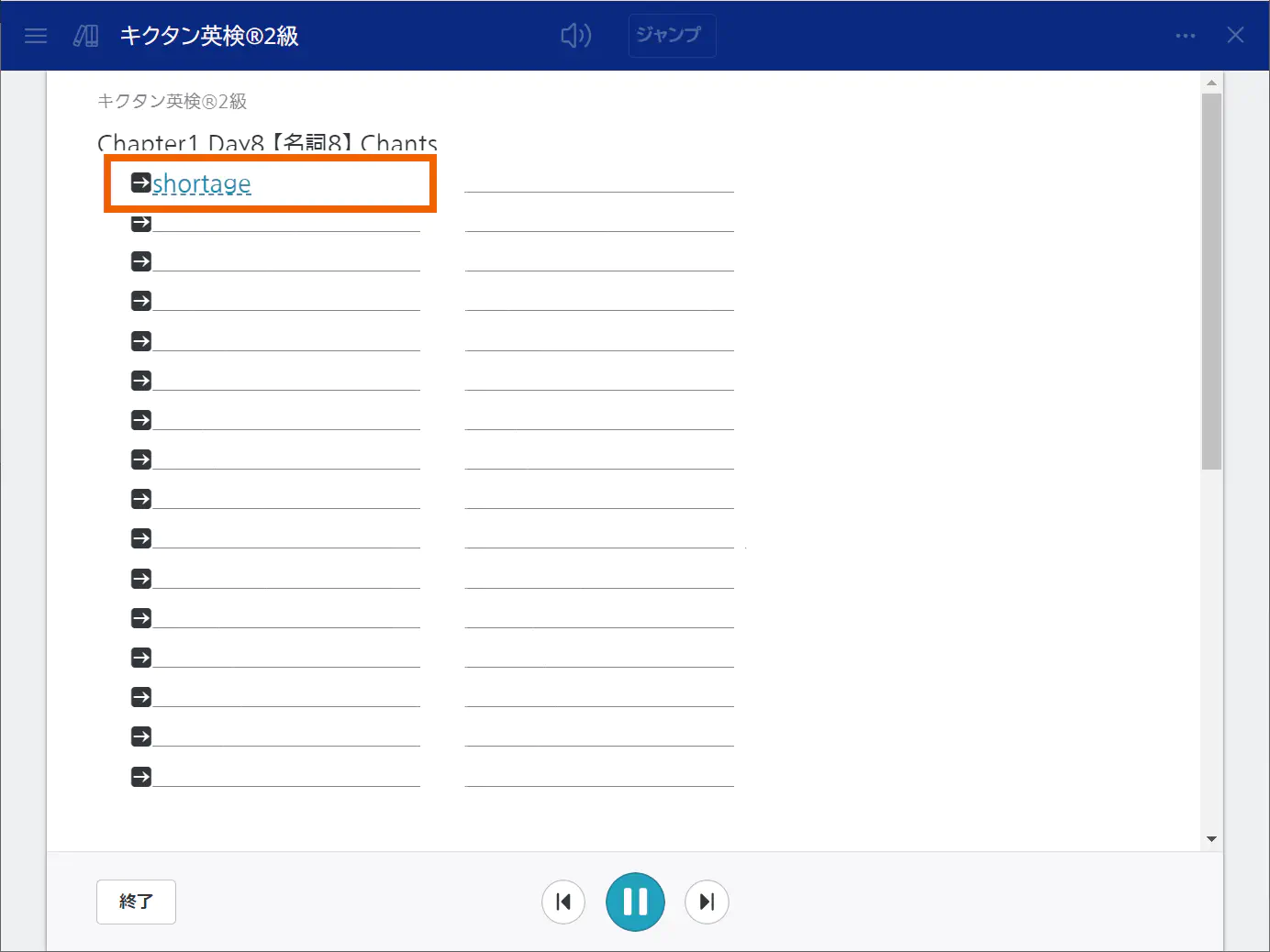Click the book library icon
This screenshot has height=952, width=1270.
point(86,36)
